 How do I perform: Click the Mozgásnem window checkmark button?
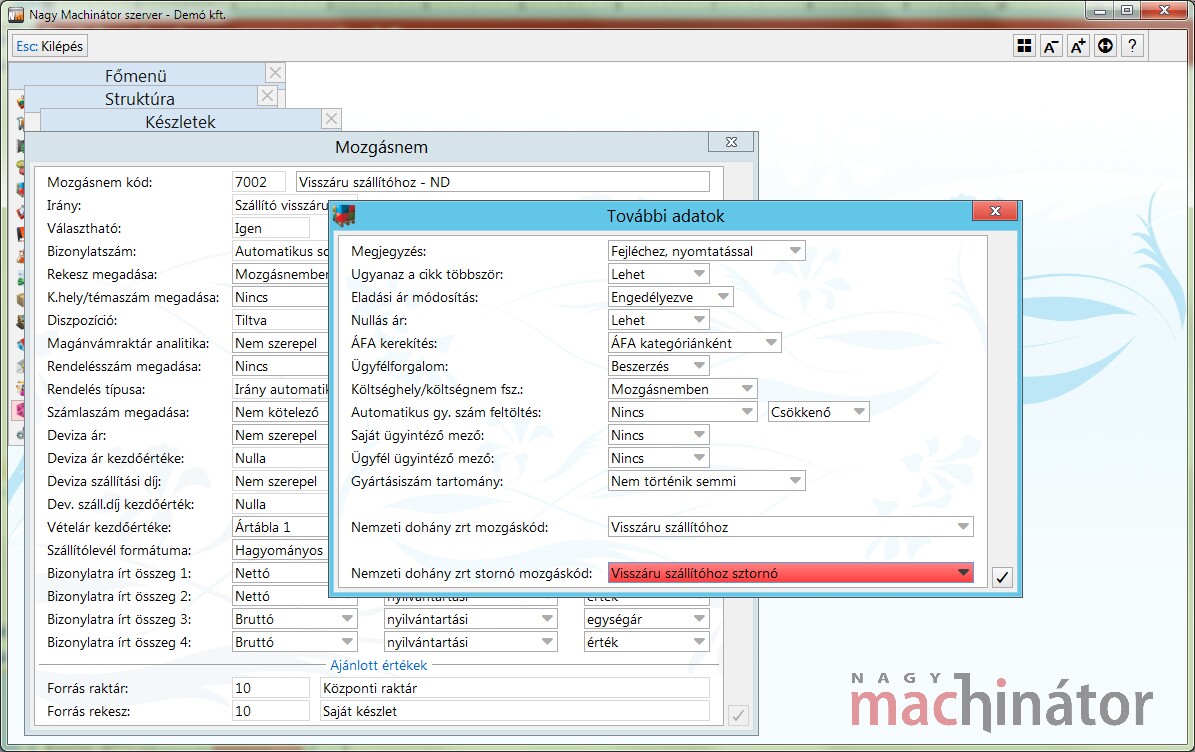tap(738, 715)
